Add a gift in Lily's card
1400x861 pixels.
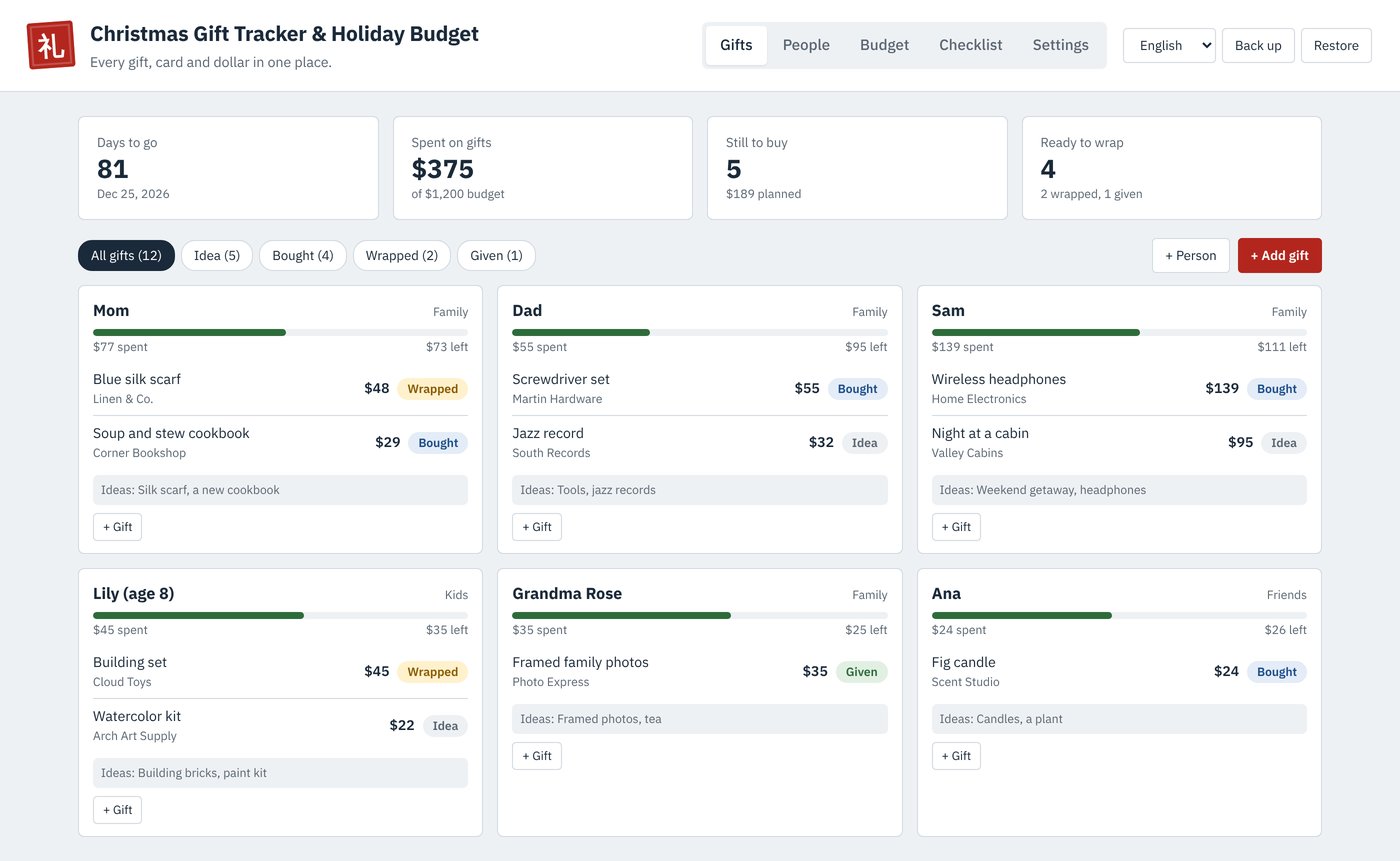point(117,810)
